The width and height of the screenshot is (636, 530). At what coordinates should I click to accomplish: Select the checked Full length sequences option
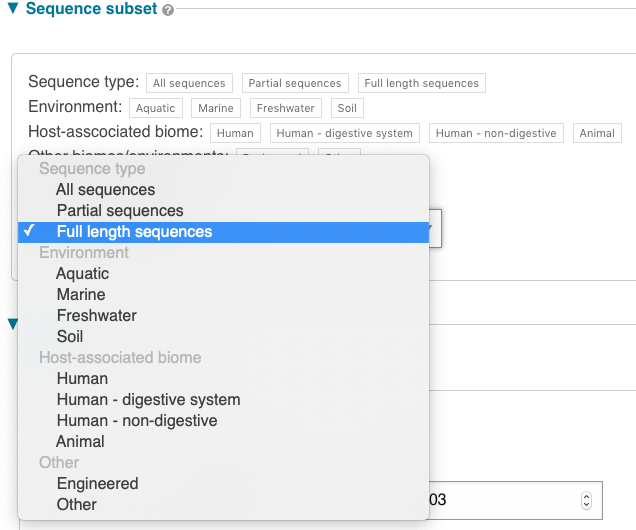click(223, 232)
